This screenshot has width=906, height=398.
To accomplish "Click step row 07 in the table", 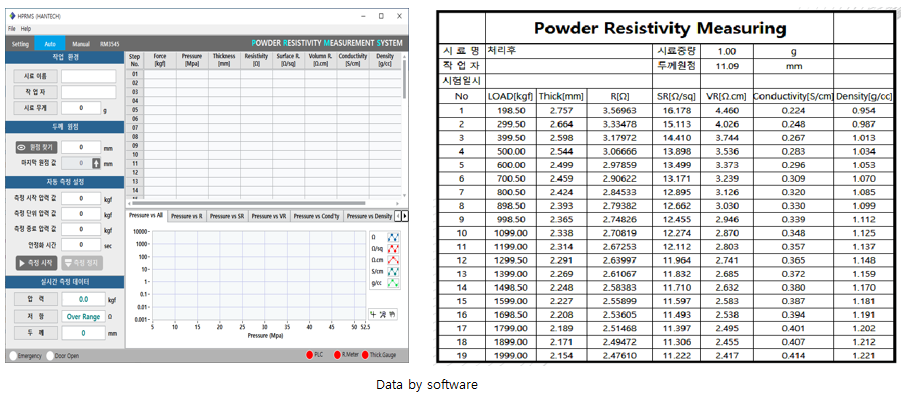I will coord(263,128).
